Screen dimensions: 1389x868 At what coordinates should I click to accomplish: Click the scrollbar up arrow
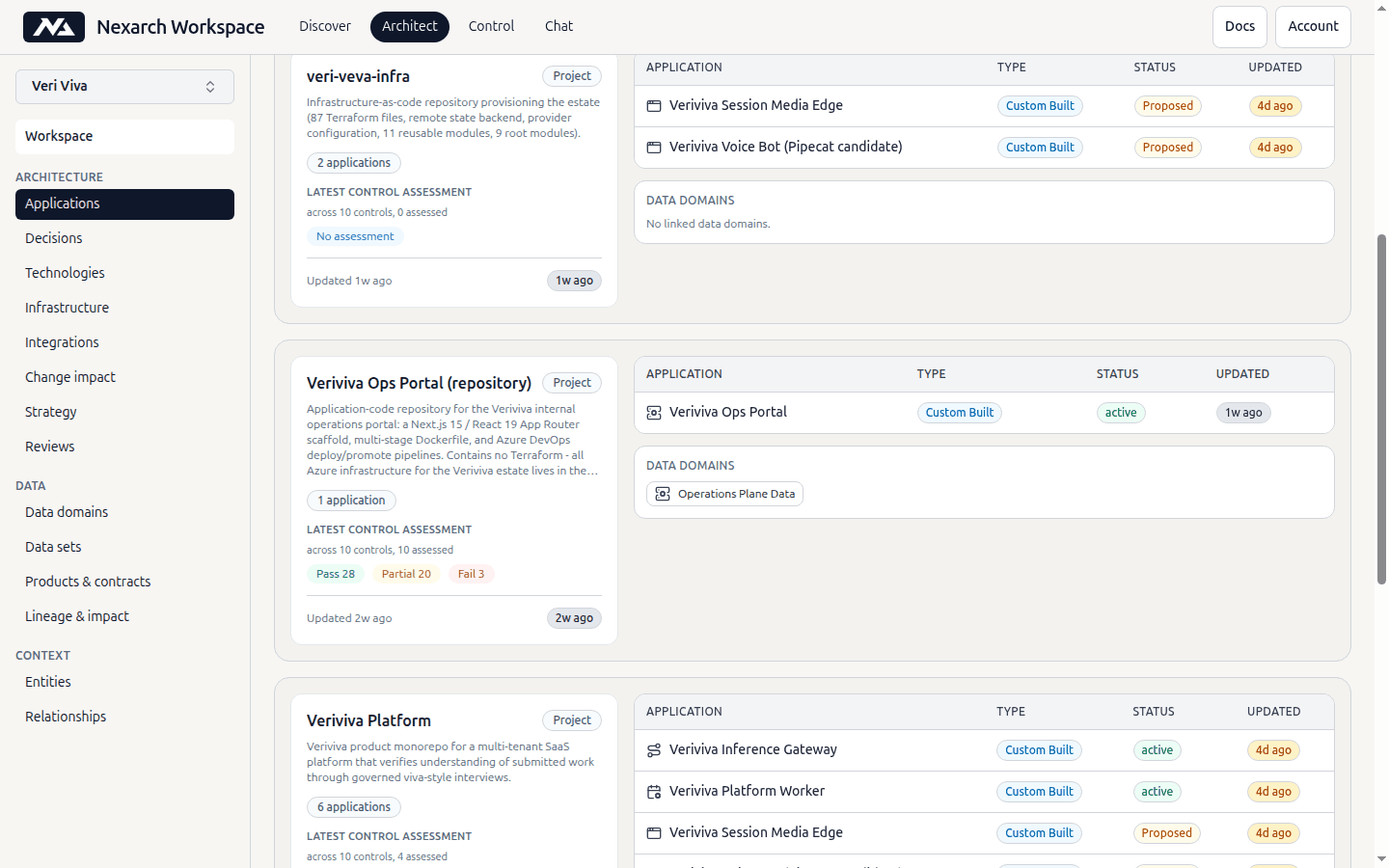(1381, 8)
